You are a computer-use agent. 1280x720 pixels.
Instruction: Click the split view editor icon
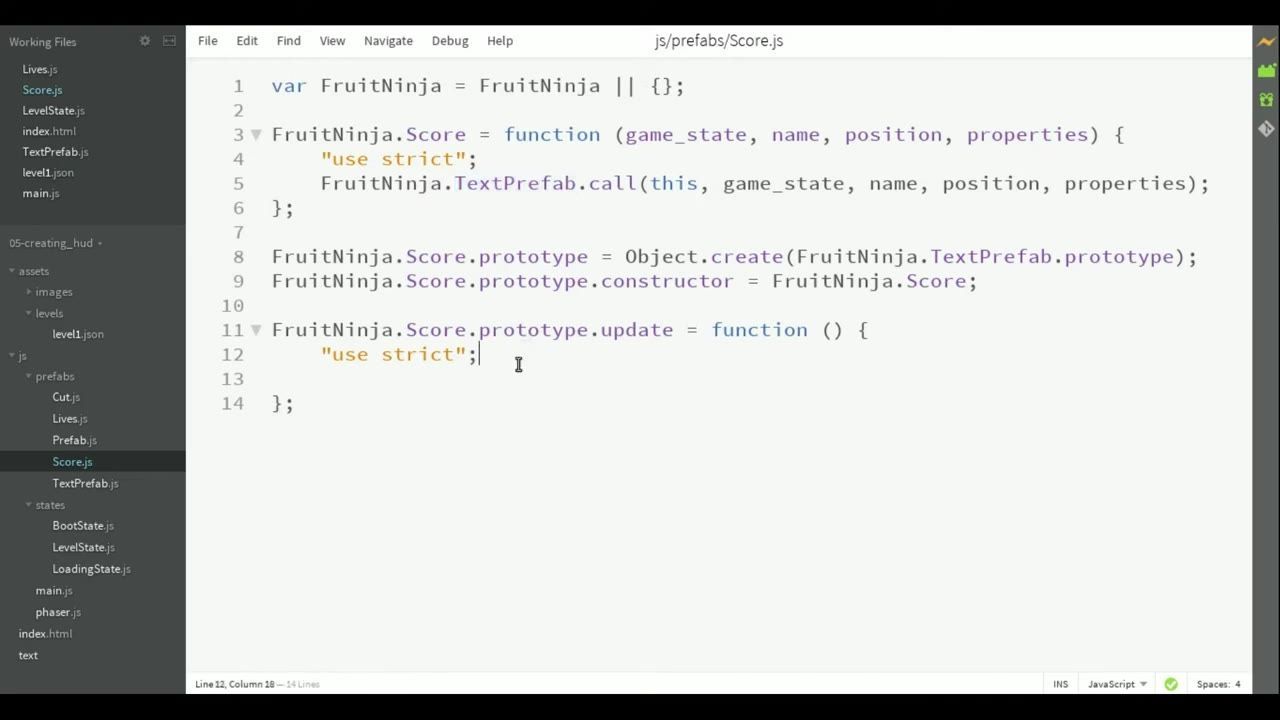(x=169, y=41)
